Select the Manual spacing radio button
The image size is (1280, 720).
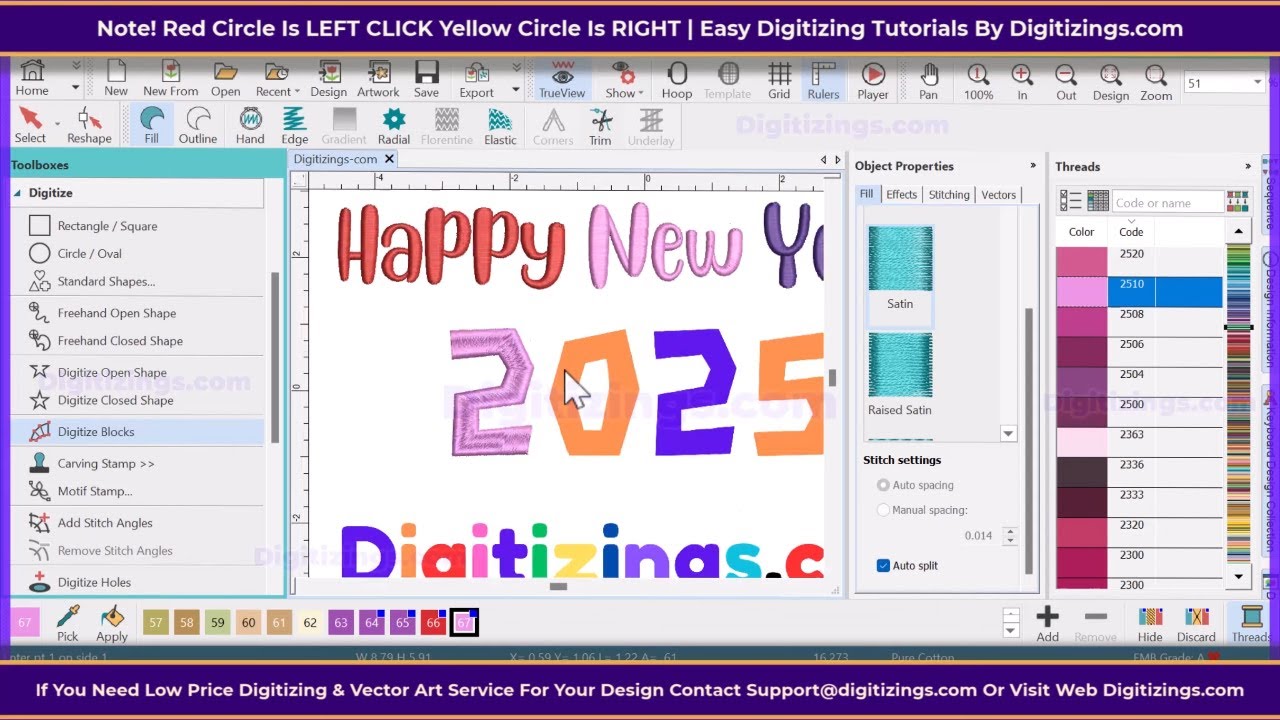(x=883, y=510)
